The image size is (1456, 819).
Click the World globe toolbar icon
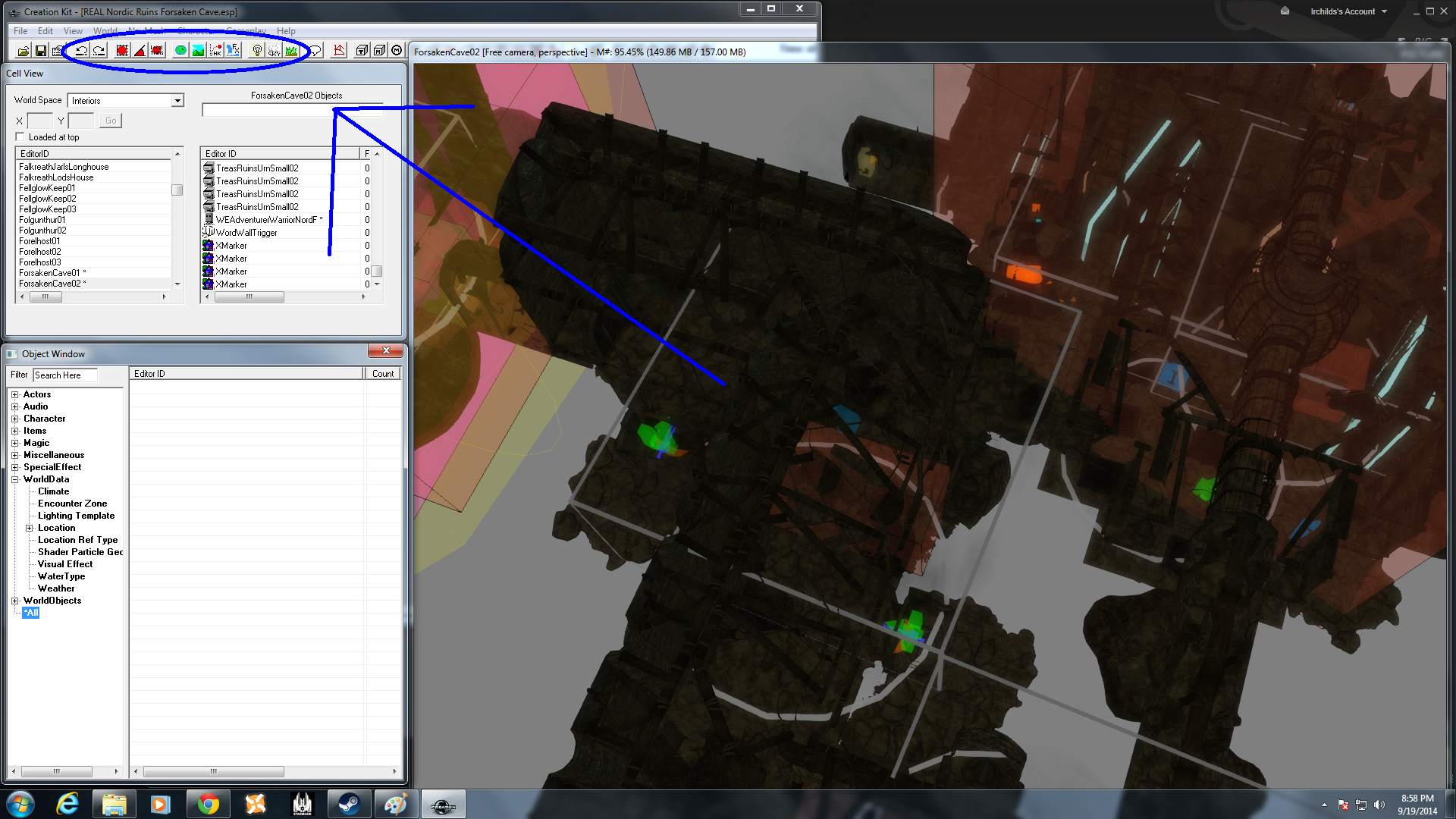pos(180,51)
